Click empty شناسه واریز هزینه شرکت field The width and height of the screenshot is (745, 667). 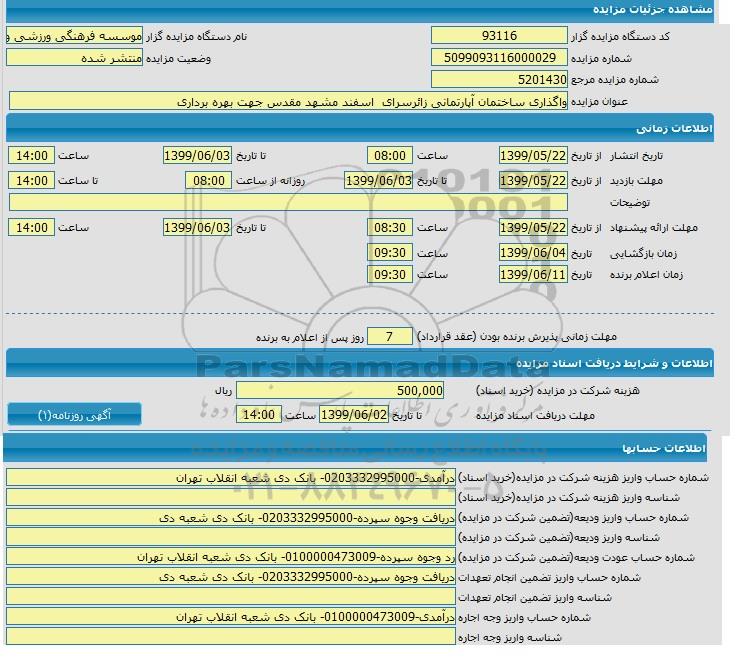coord(231,497)
